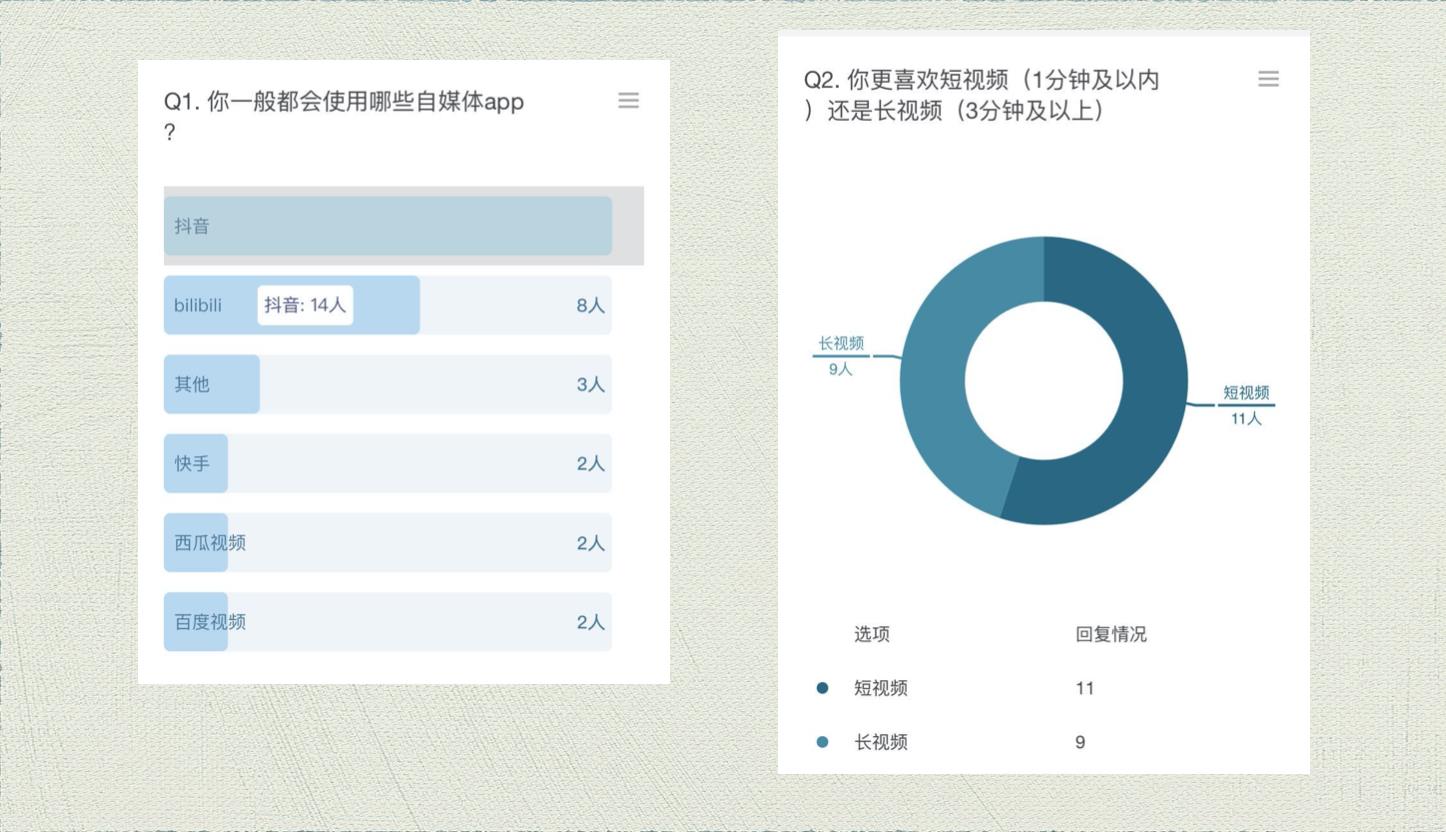
Task: Open the Q2 chart hamburger menu
Action: tap(1268, 79)
